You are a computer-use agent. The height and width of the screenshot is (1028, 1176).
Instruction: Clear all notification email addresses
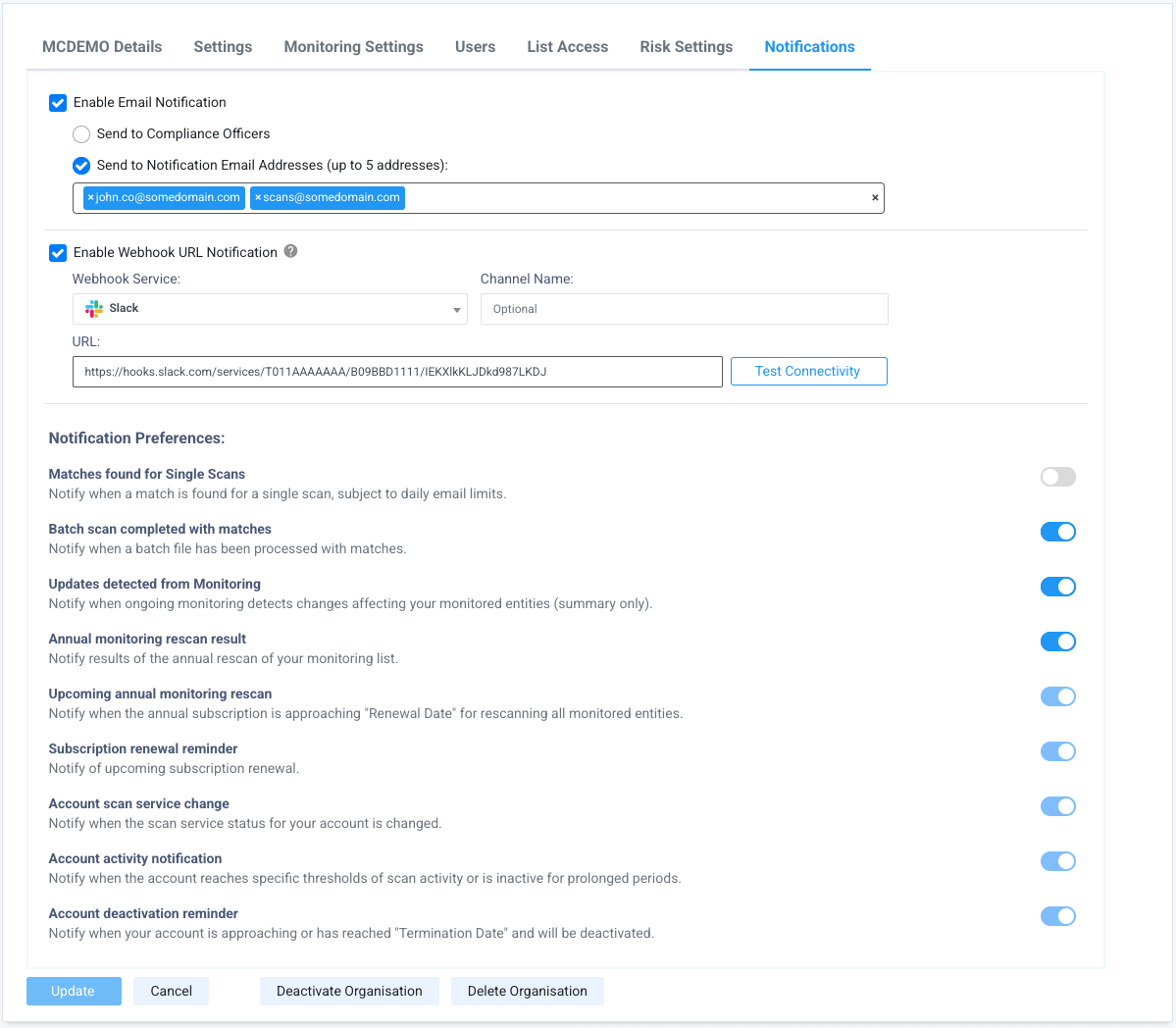[875, 198]
